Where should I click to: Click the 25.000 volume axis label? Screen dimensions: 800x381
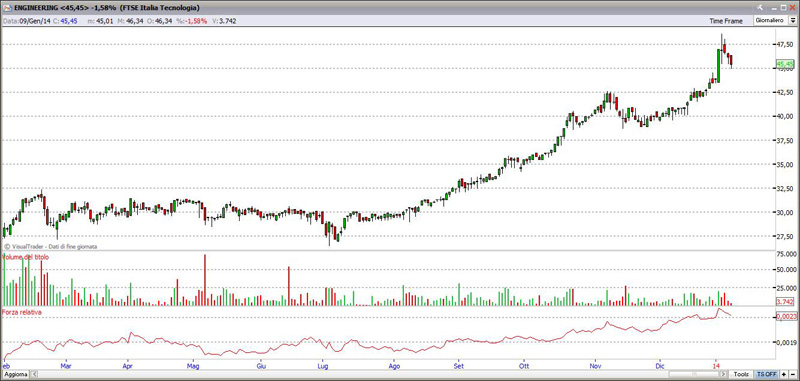786,288
